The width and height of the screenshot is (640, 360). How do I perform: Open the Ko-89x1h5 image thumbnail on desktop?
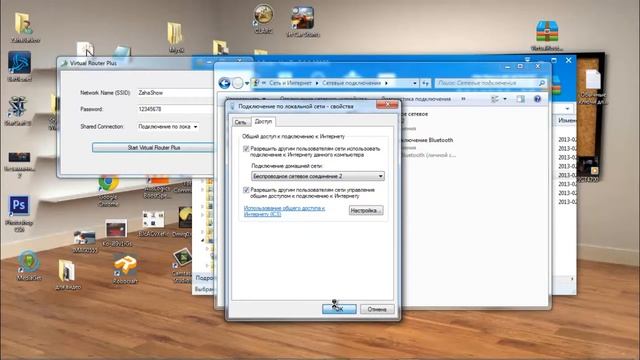pos(117,233)
